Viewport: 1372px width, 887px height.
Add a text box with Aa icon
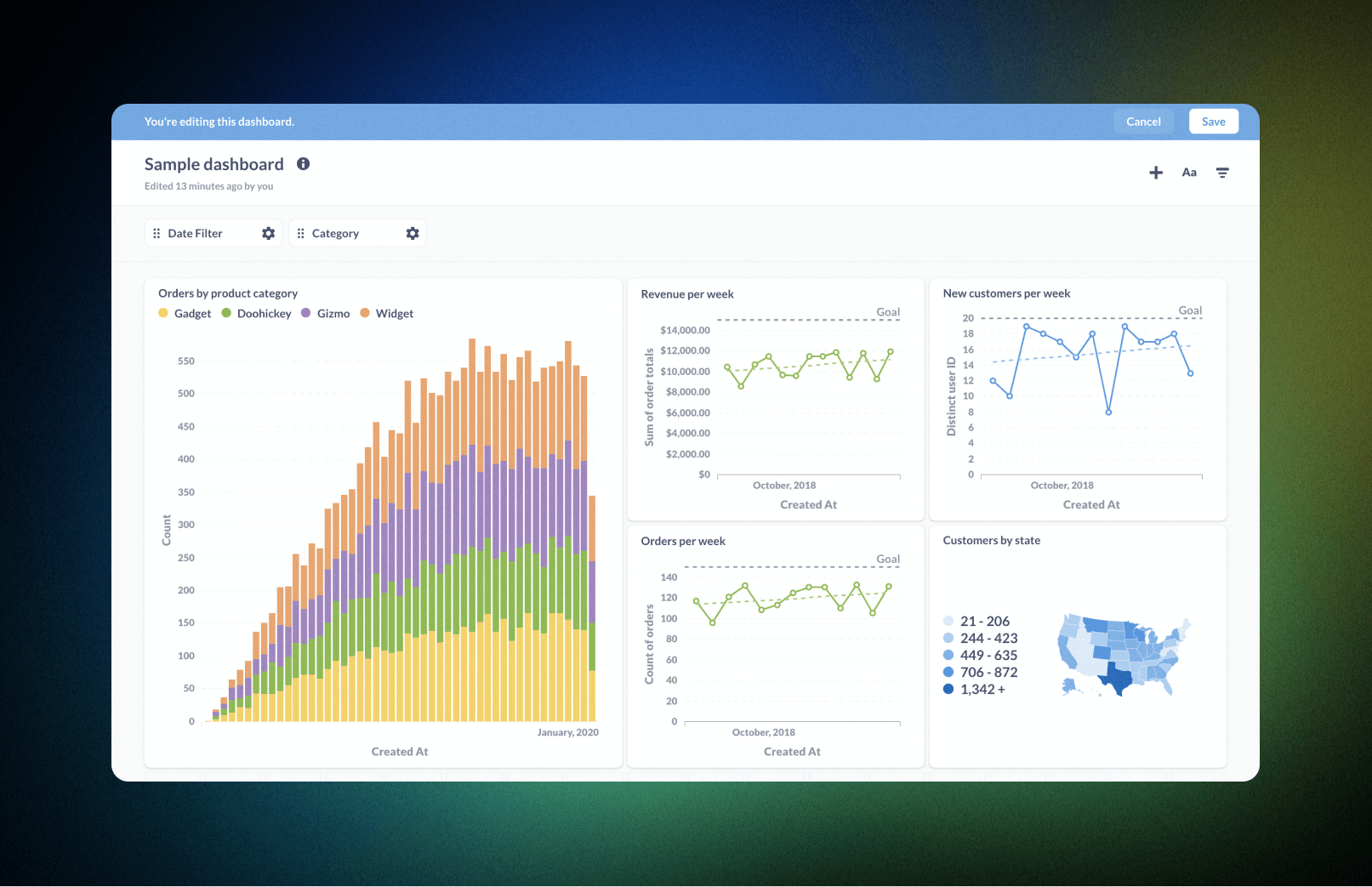(1189, 173)
